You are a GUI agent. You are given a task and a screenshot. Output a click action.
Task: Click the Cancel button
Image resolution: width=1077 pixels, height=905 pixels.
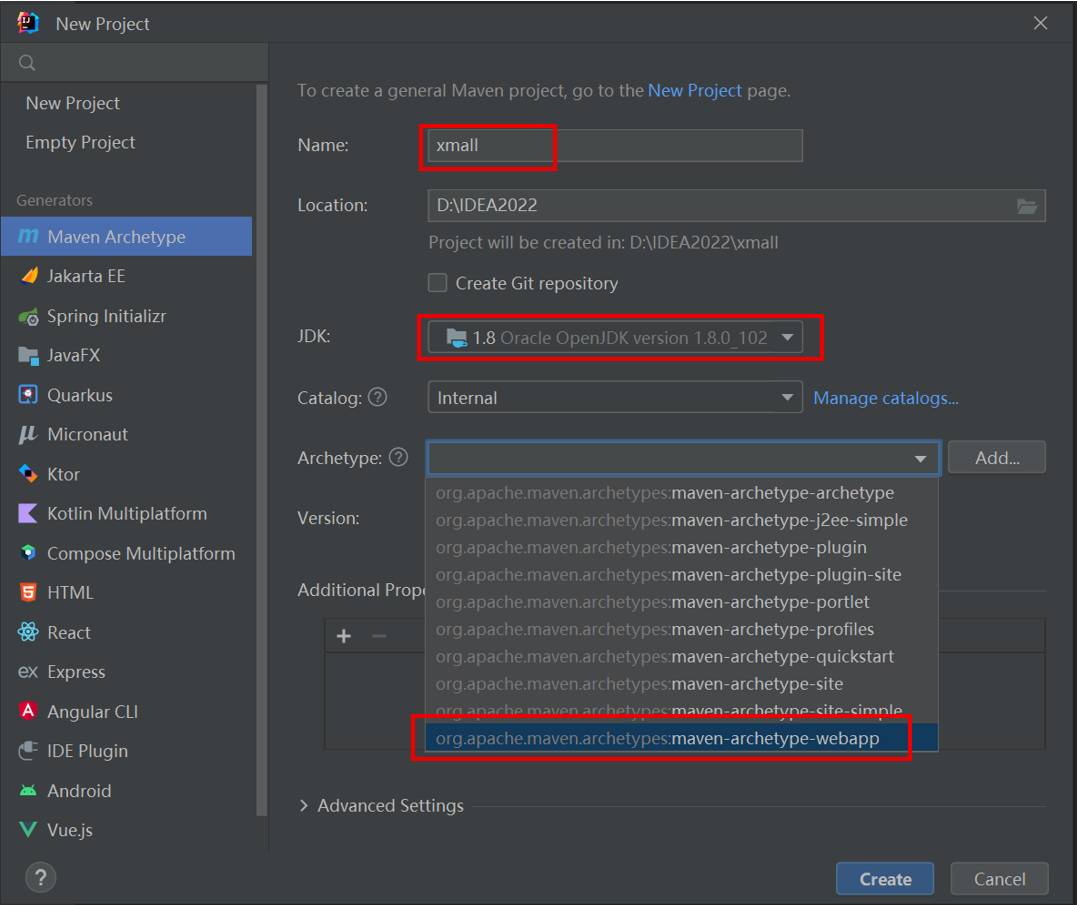(999, 879)
